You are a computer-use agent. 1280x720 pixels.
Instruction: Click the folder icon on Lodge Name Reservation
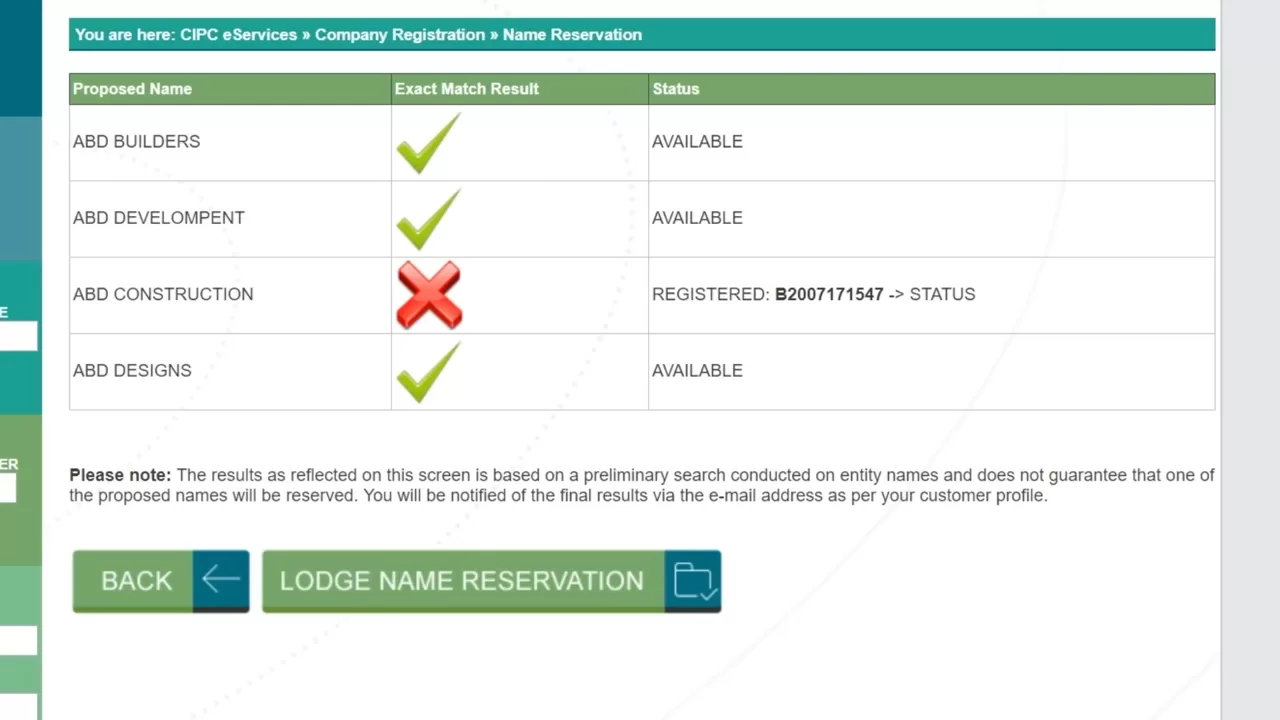click(693, 580)
